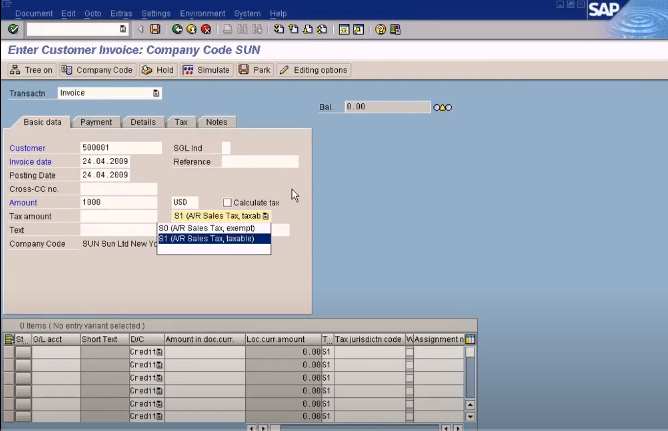The height and width of the screenshot is (431, 668).
Task: Toggle the W checkbox in third item row
Action: [409, 378]
